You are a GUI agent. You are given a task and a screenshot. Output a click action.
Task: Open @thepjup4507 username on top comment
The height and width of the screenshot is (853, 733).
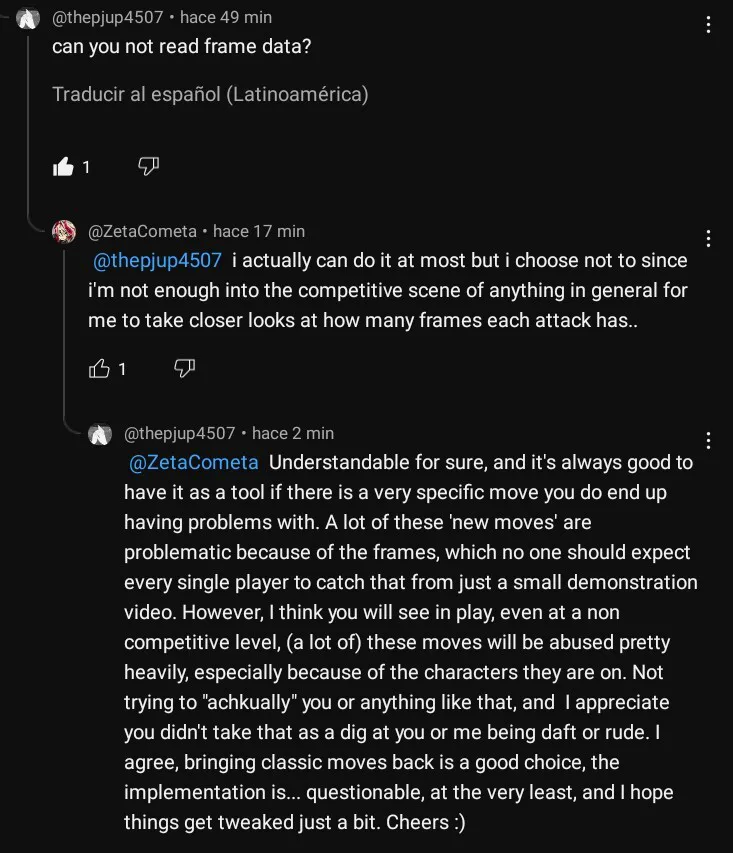107,18
